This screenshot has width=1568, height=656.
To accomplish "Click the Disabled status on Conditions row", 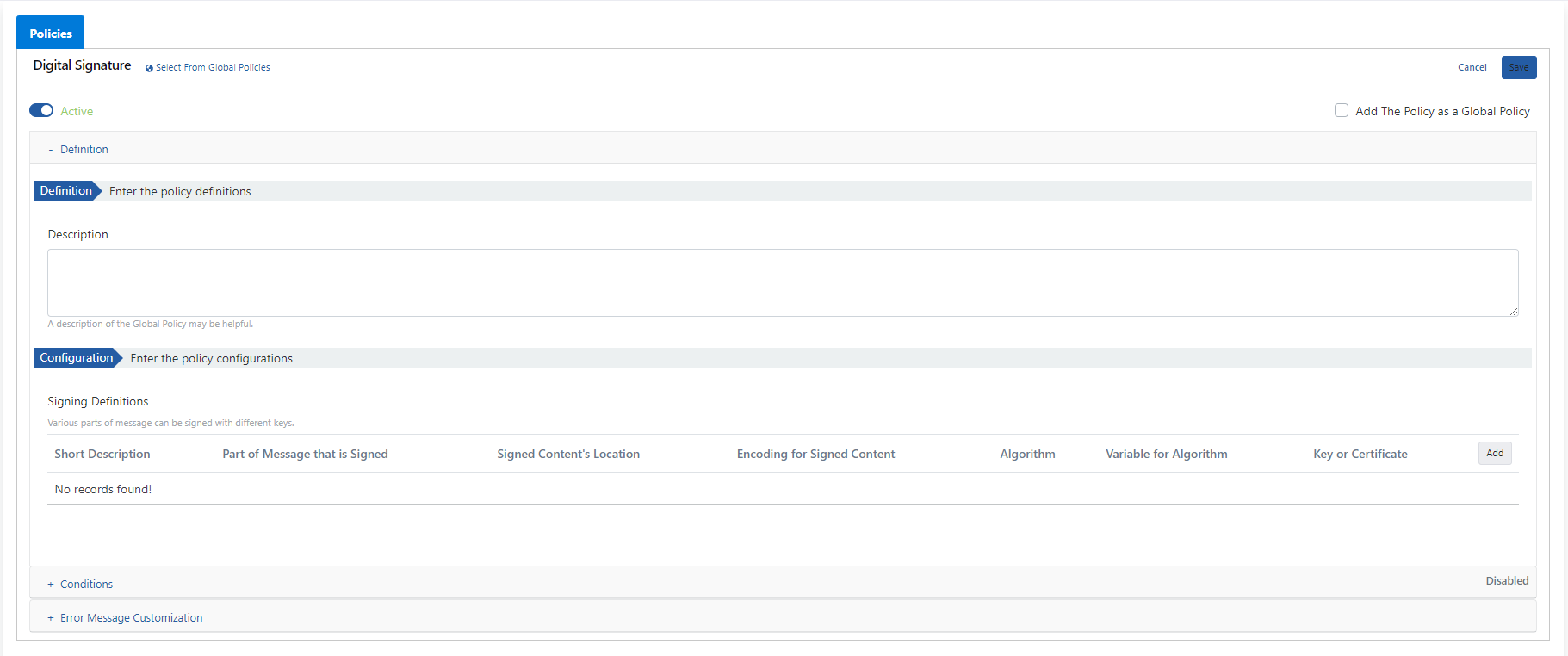I will pos(1506,580).
